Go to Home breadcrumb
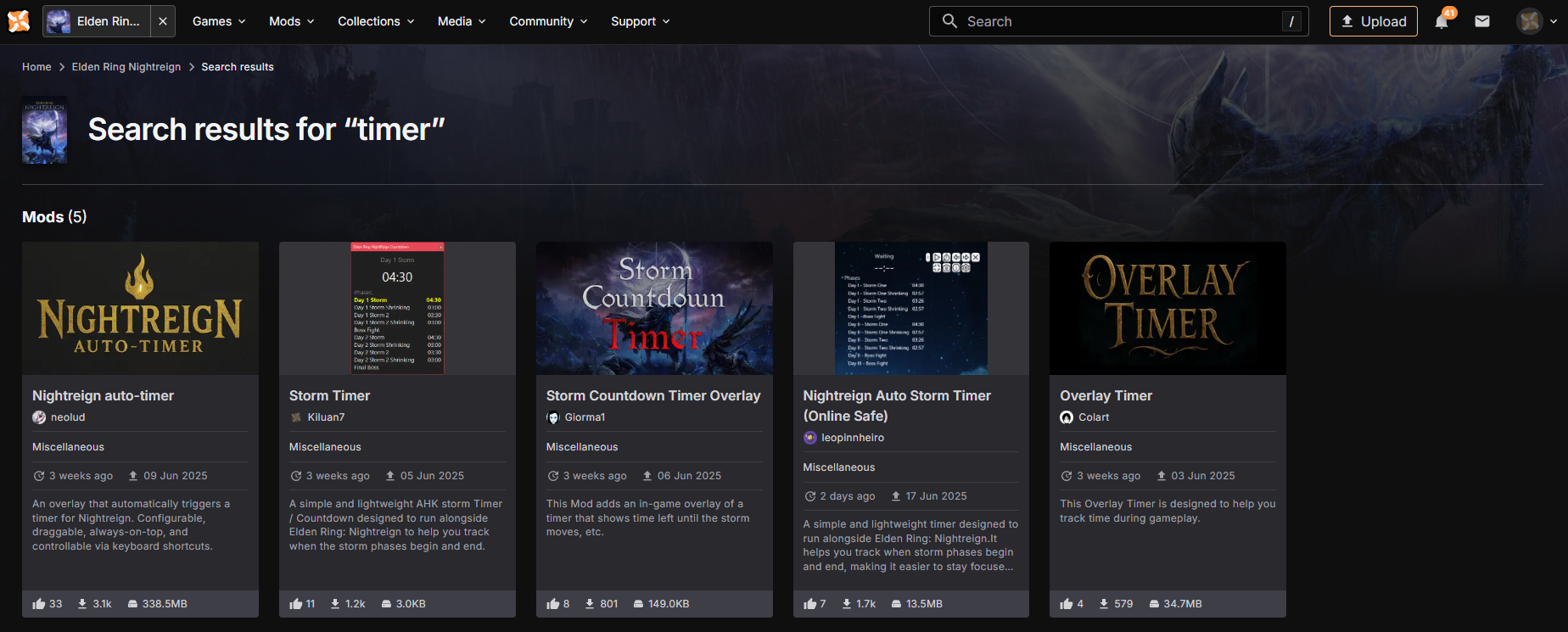Viewport: 1568px width, 632px height. (36, 67)
